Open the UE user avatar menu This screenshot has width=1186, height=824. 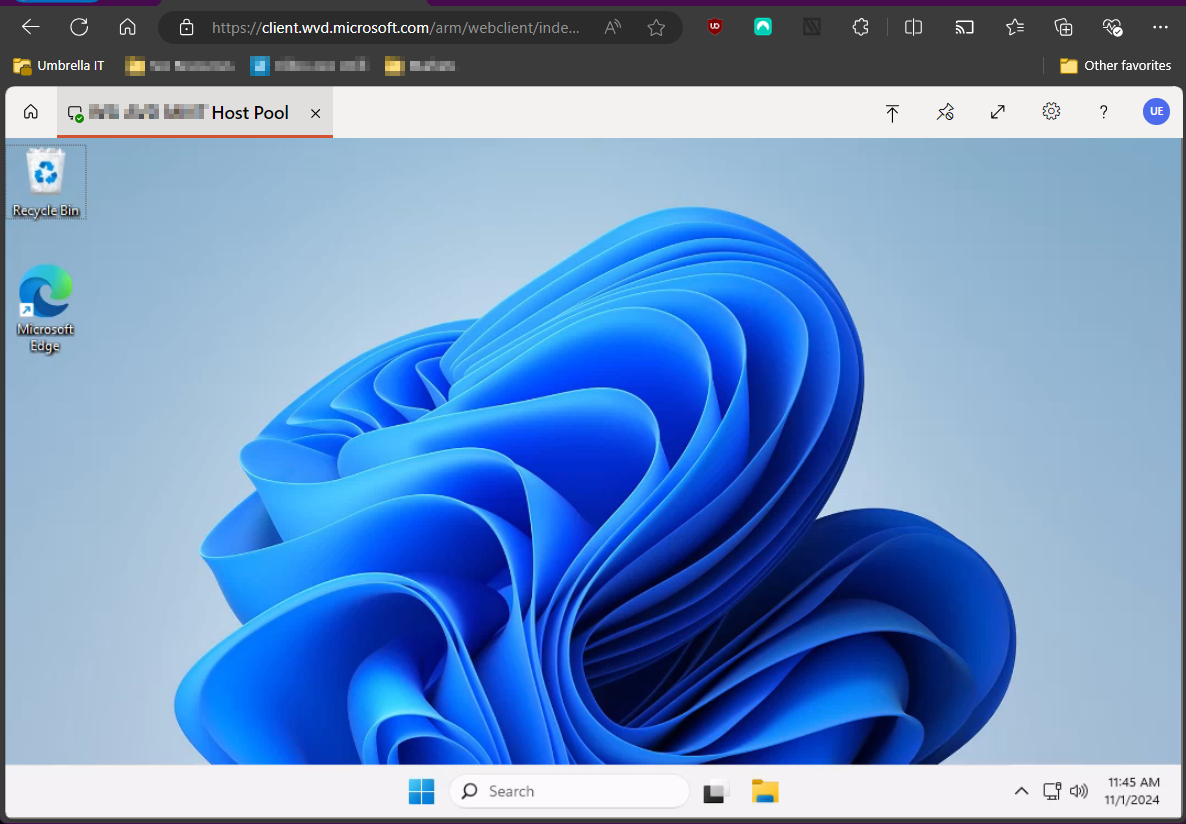tap(1156, 111)
